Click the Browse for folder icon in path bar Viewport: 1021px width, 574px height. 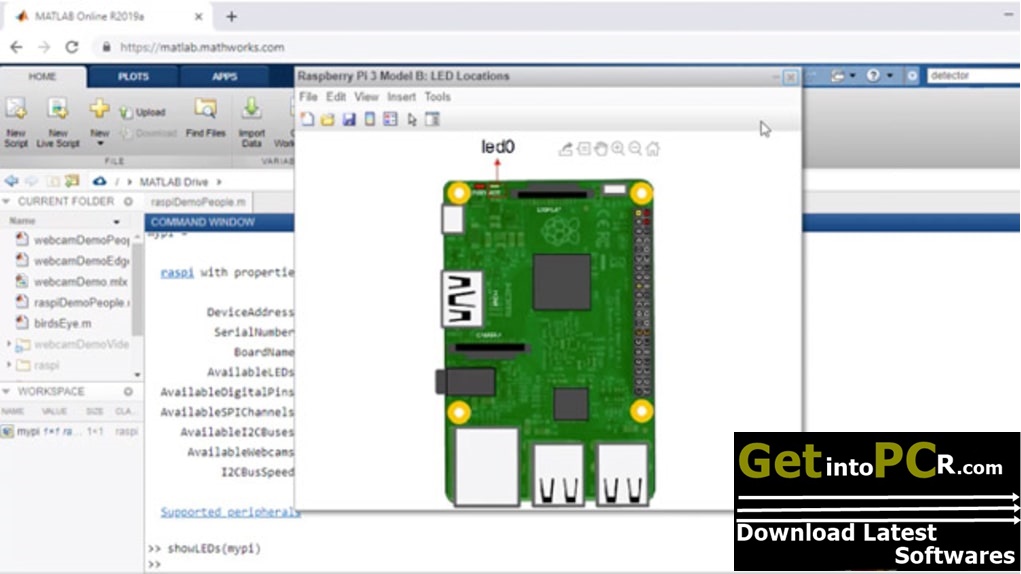pos(72,181)
